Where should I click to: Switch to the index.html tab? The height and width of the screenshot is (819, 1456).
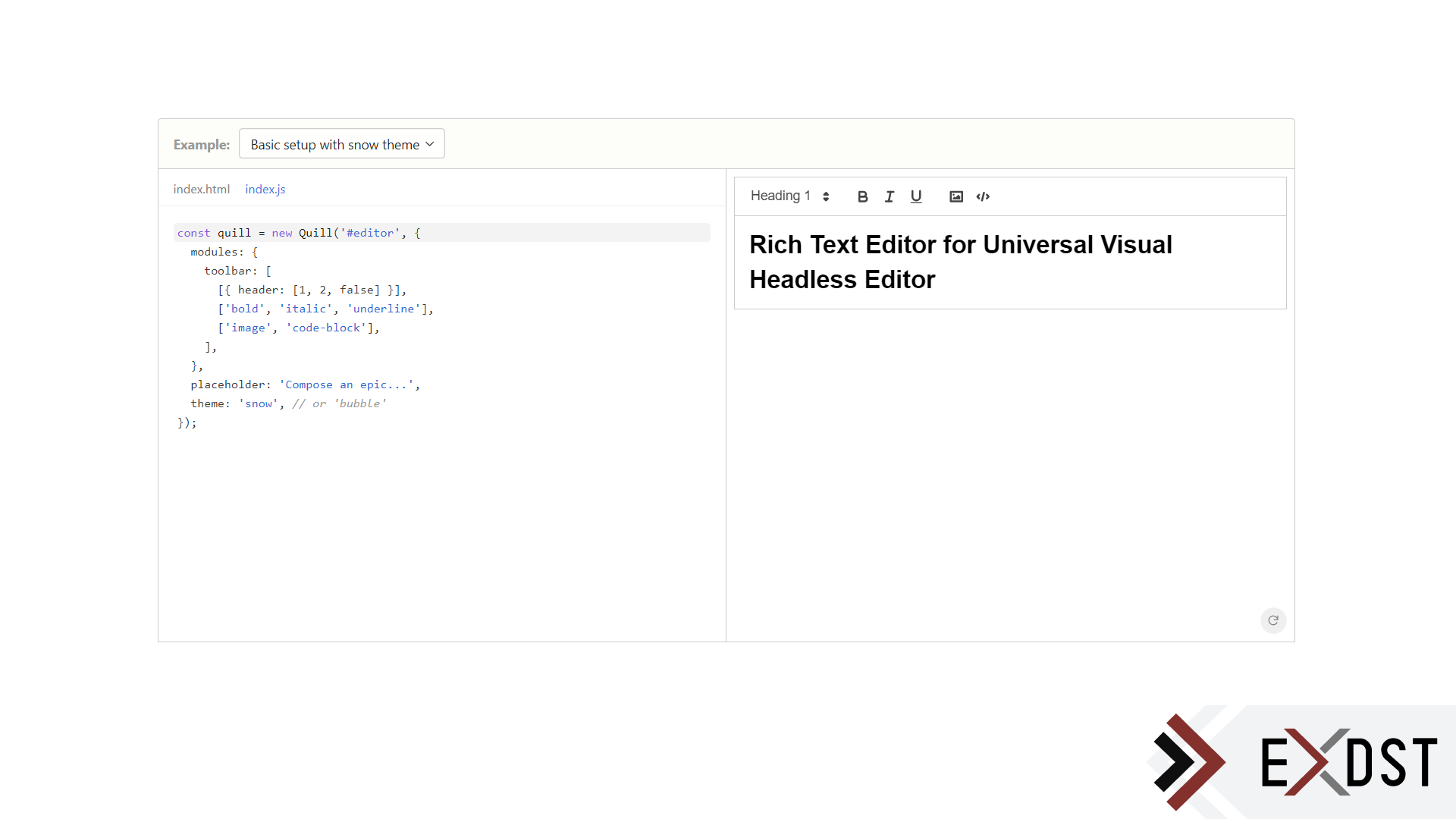[201, 189]
